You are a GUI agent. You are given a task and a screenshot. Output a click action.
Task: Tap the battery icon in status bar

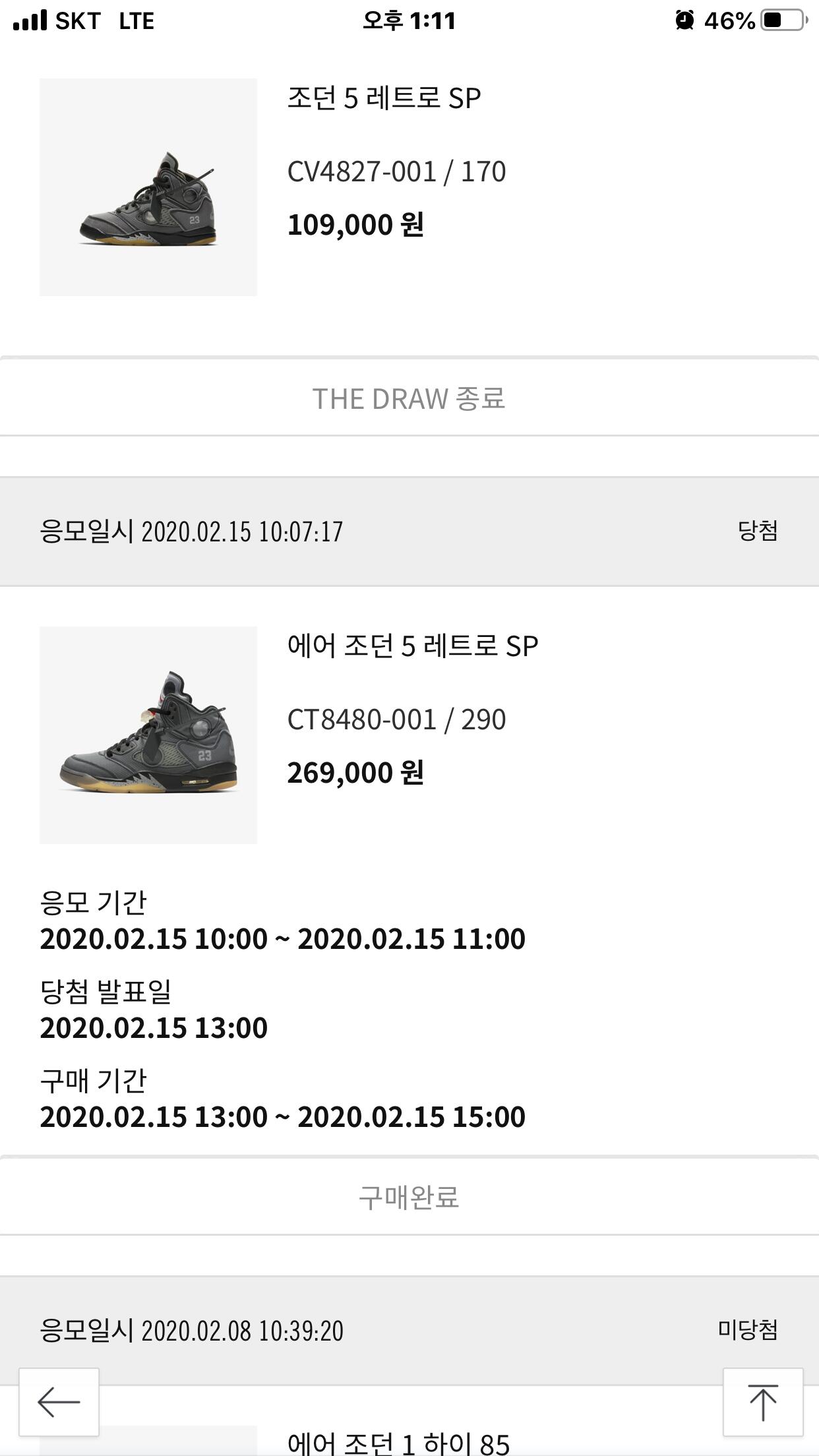point(784,20)
